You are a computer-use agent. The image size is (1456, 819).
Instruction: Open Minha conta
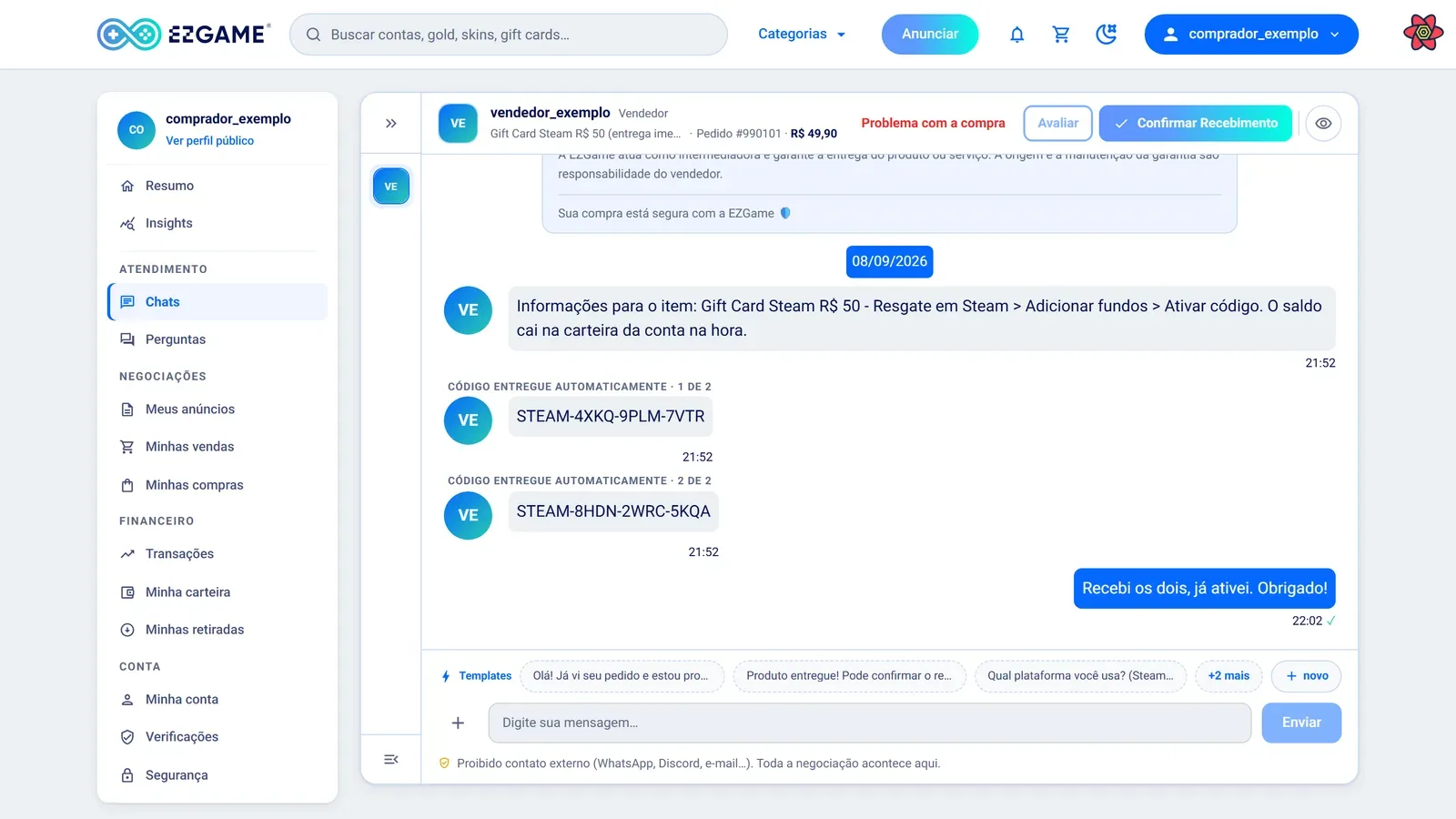(217, 700)
